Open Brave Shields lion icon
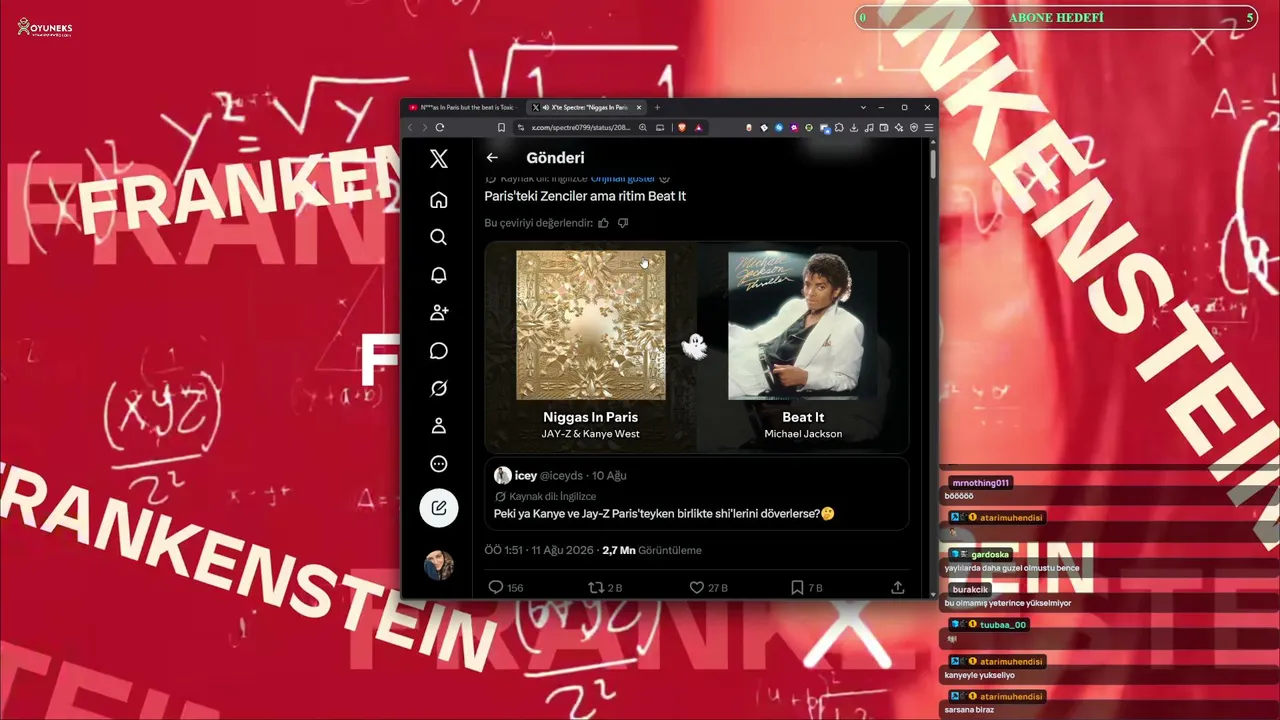Image resolution: width=1280 pixels, height=720 pixels. click(680, 127)
